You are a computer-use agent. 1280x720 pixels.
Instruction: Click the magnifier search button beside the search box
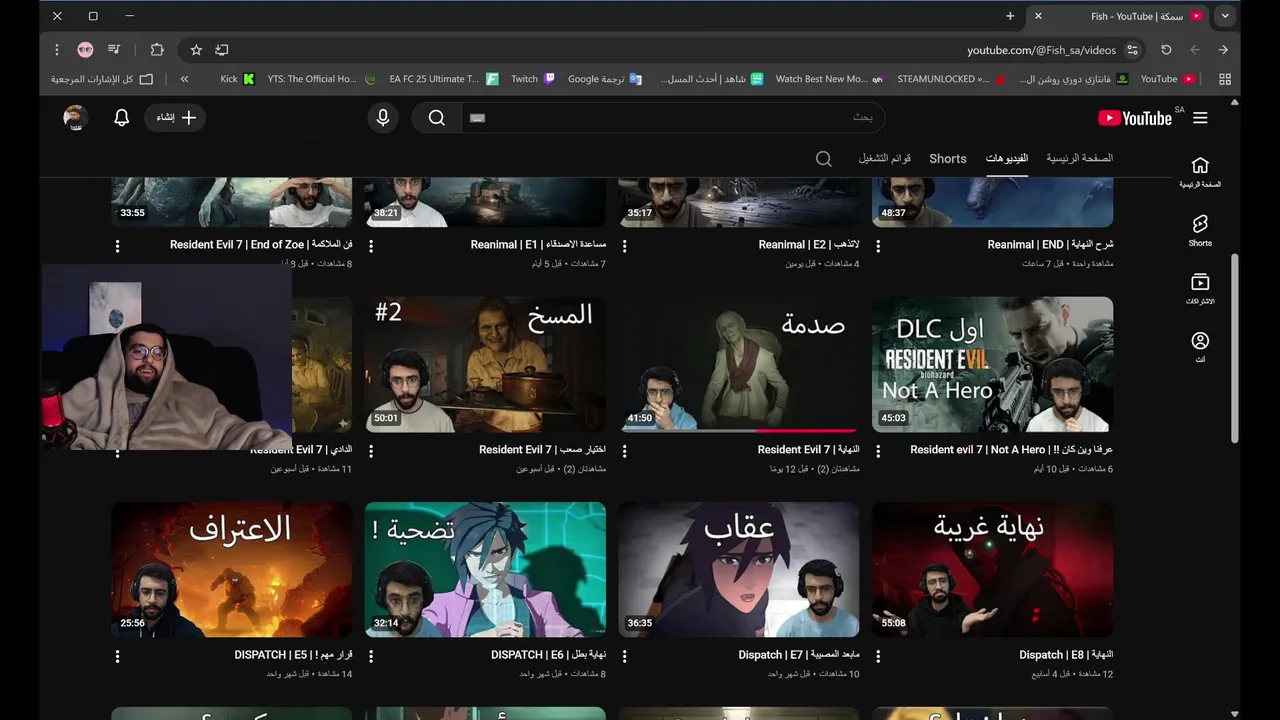(x=437, y=118)
